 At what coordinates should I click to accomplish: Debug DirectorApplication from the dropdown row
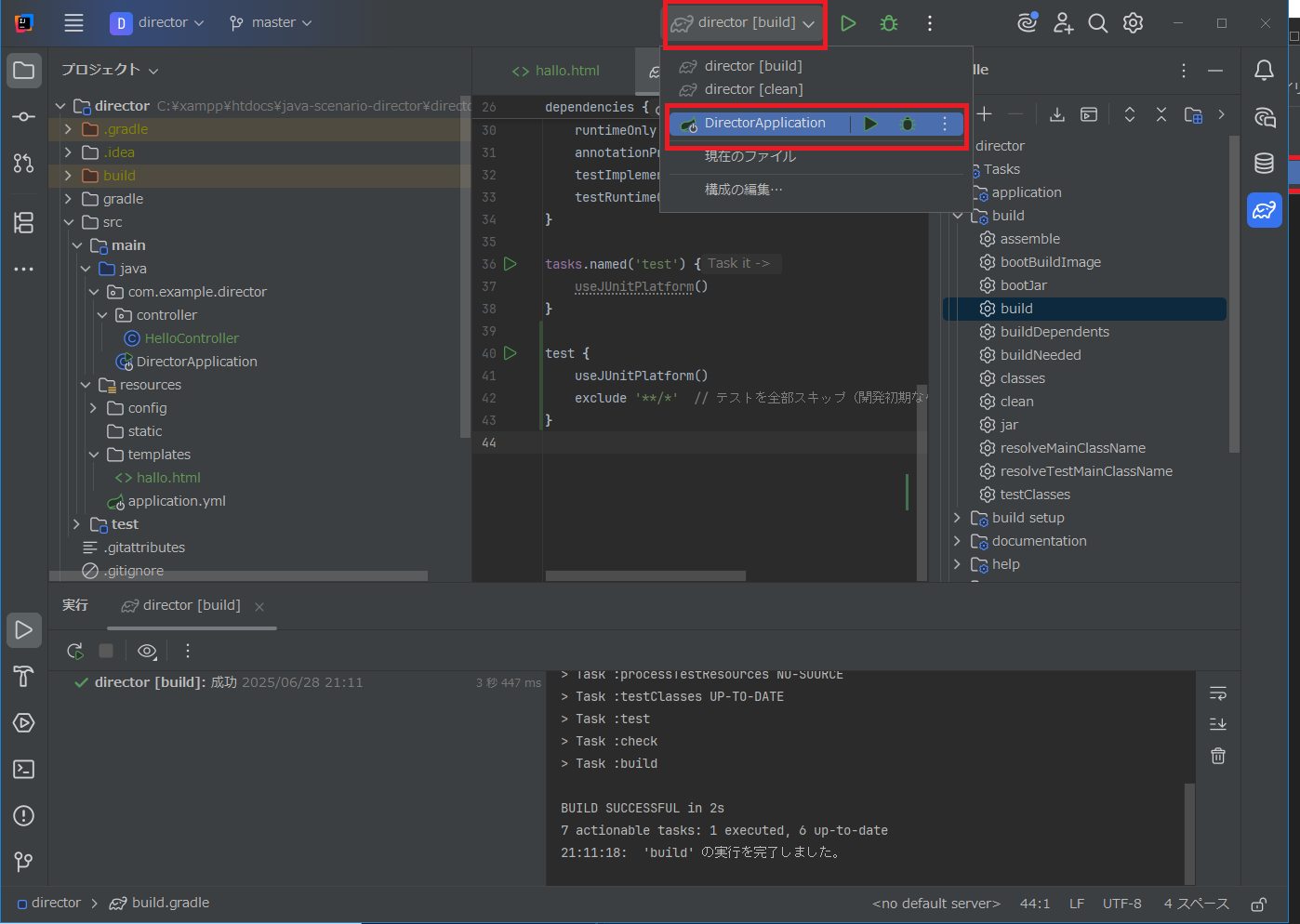[908, 124]
